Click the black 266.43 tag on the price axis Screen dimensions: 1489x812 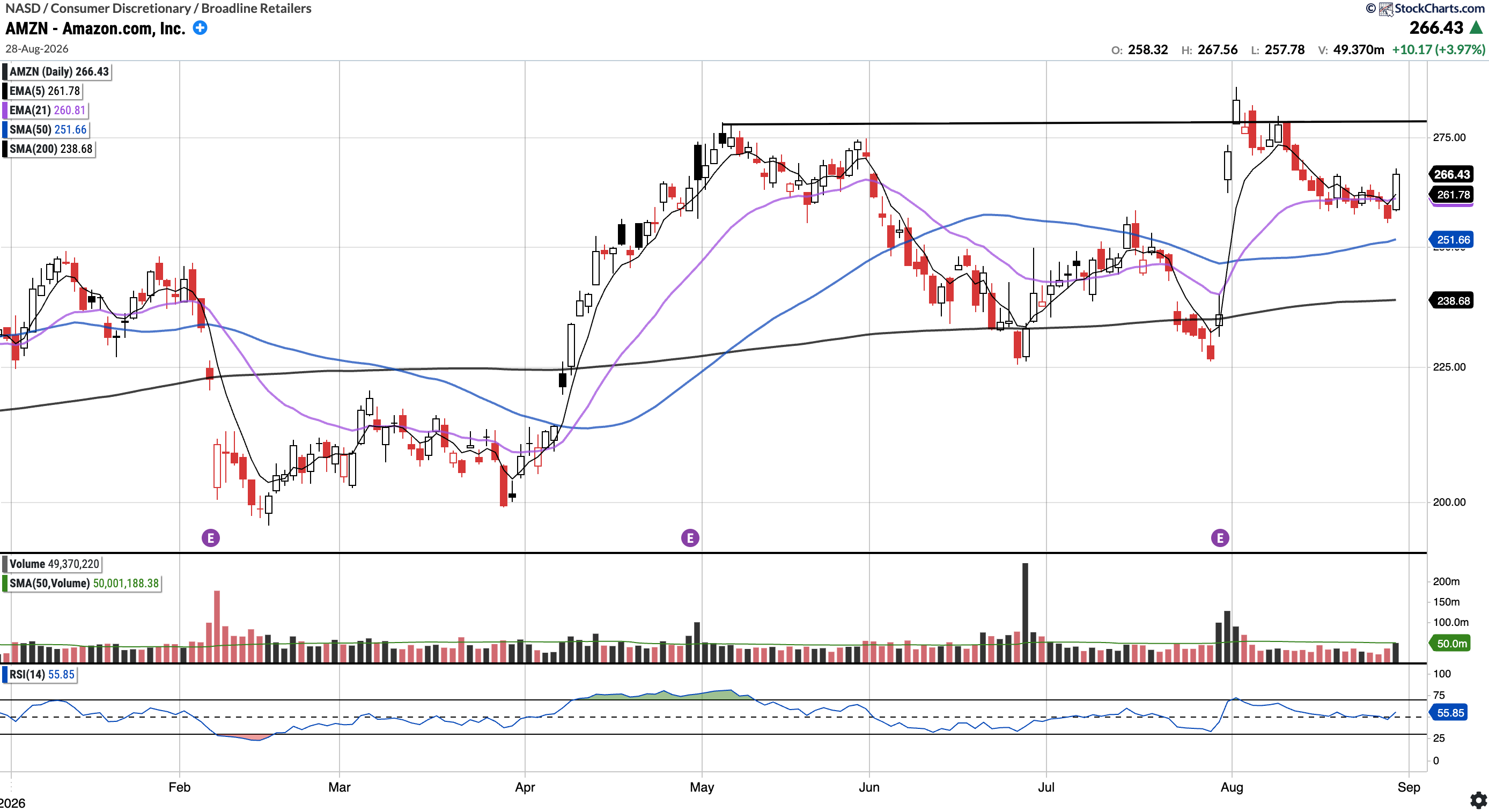1451,174
